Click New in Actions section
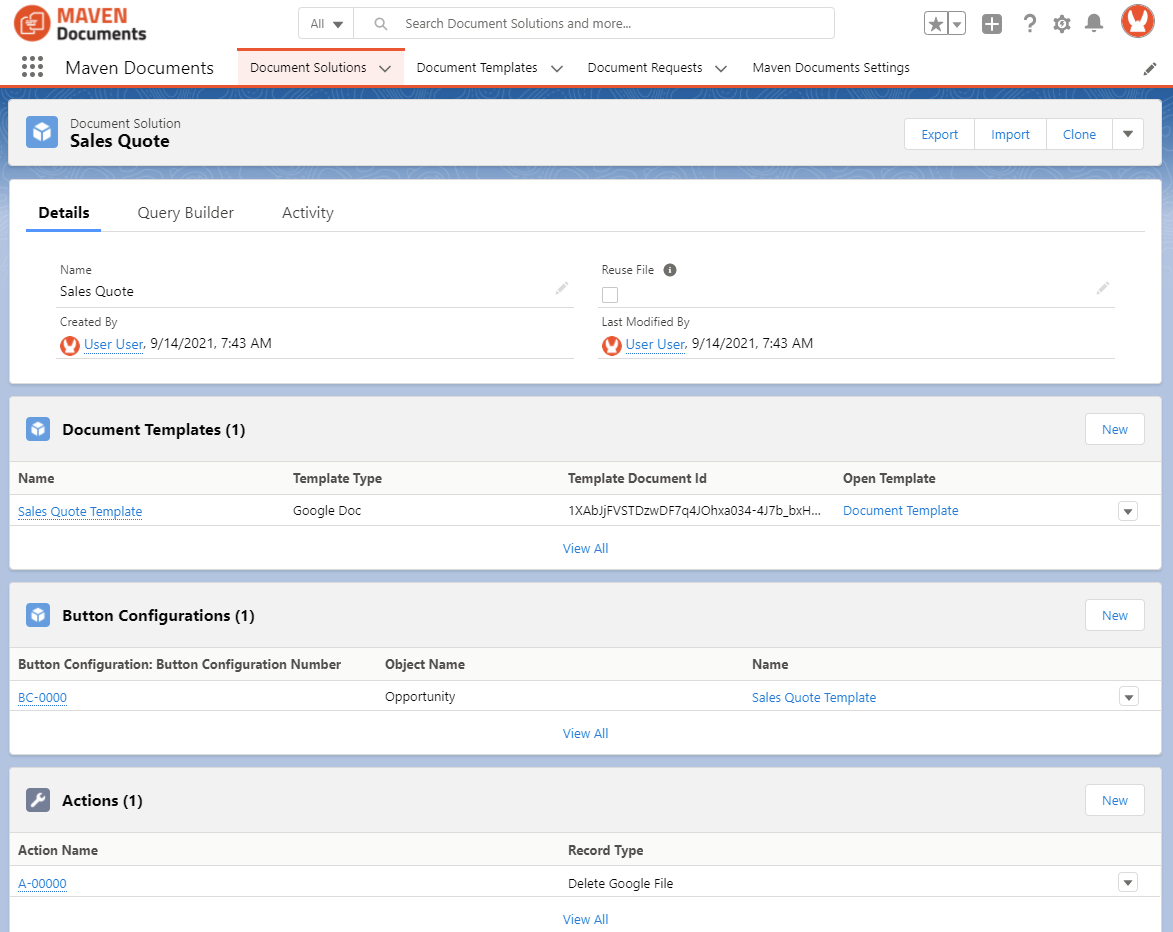The image size is (1173, 932). tap(1114, 800)
